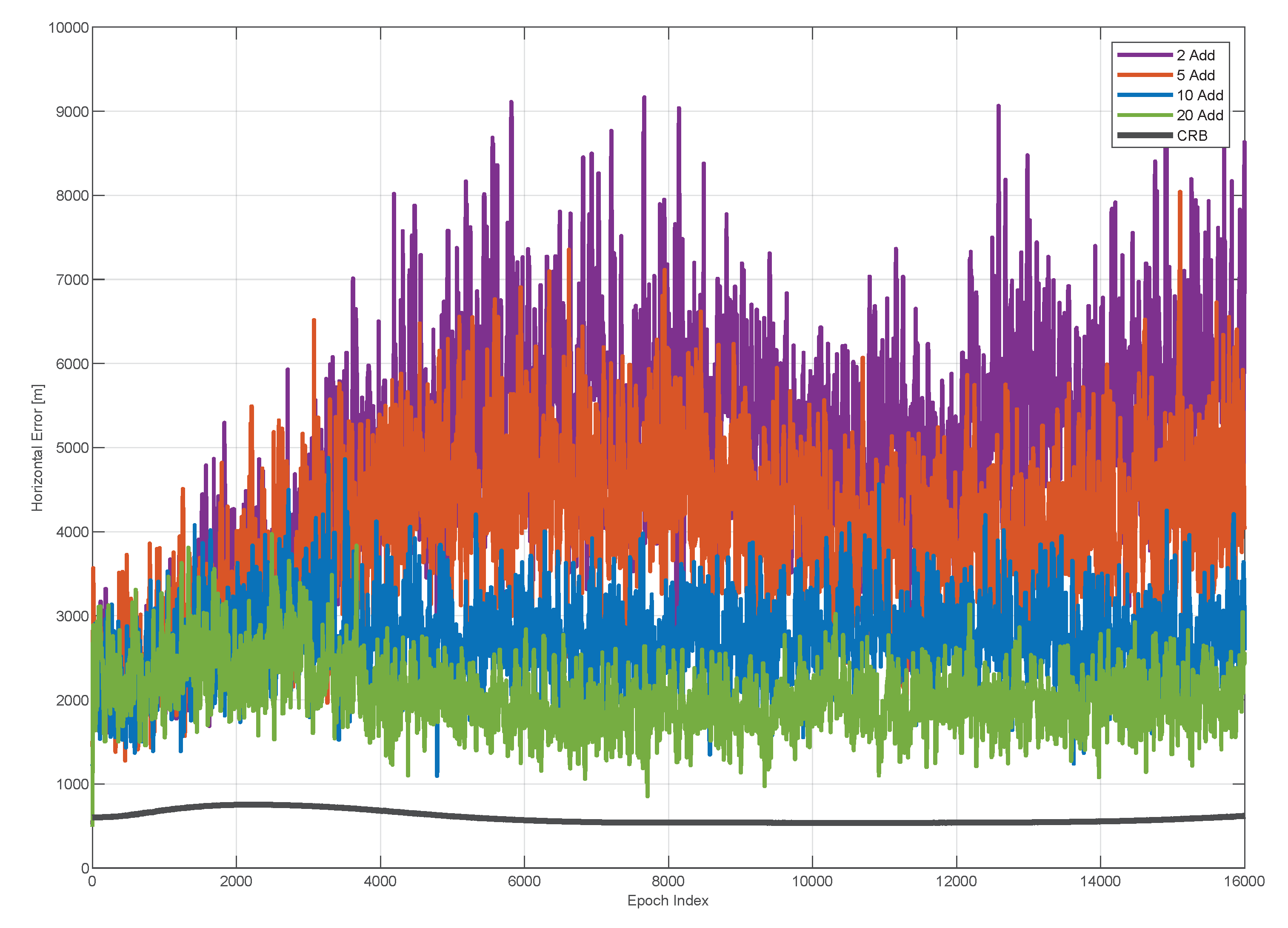Click the 8000 x-axis tick label
This screenshot has height=928, width=1288.
668,882
